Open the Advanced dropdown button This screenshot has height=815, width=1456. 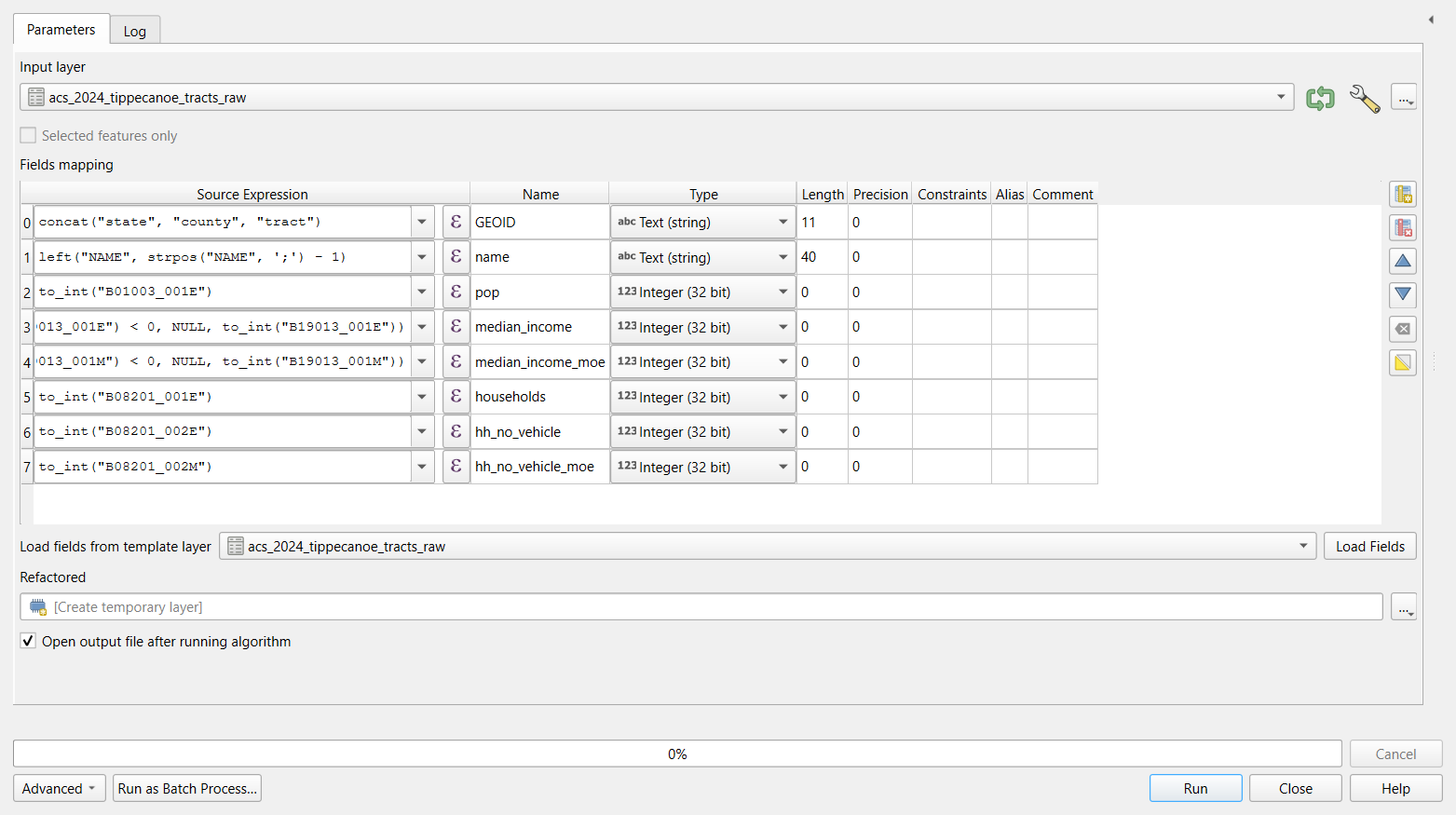[x=60, y=788]
